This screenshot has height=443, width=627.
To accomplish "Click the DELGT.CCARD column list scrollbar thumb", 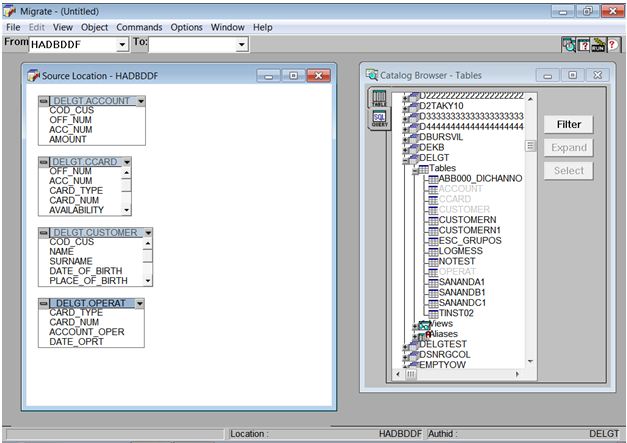I will [126, 186].
